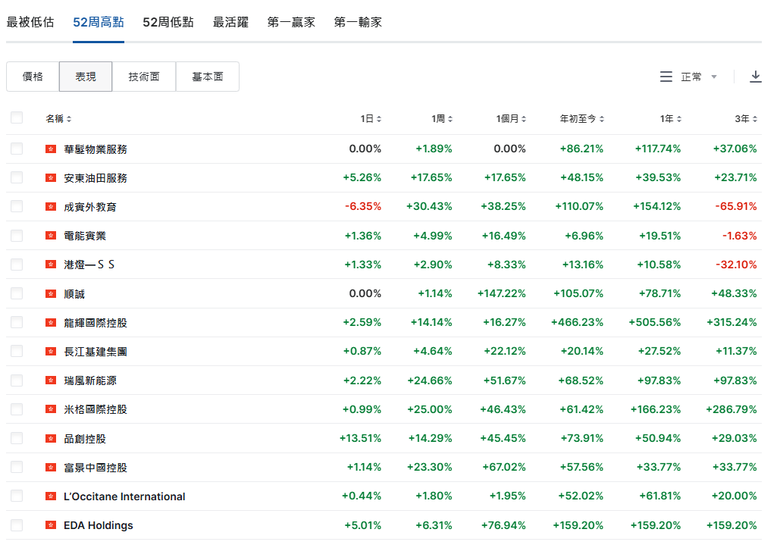Click the flag icon beside 長江基建集團
780x548 pixels.
coord(51,351)
